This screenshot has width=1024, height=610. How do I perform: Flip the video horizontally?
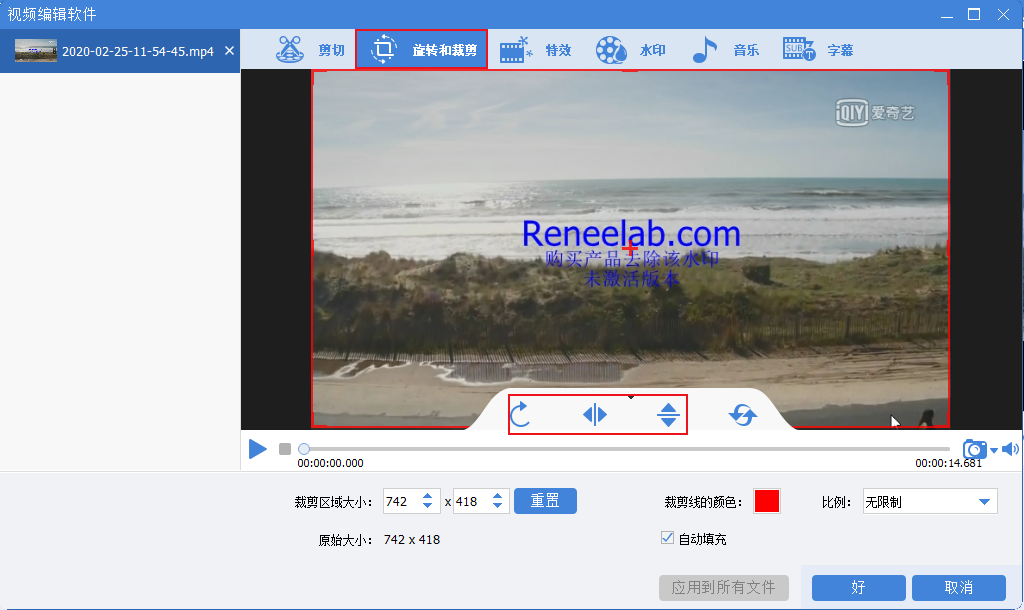point(594,414)
